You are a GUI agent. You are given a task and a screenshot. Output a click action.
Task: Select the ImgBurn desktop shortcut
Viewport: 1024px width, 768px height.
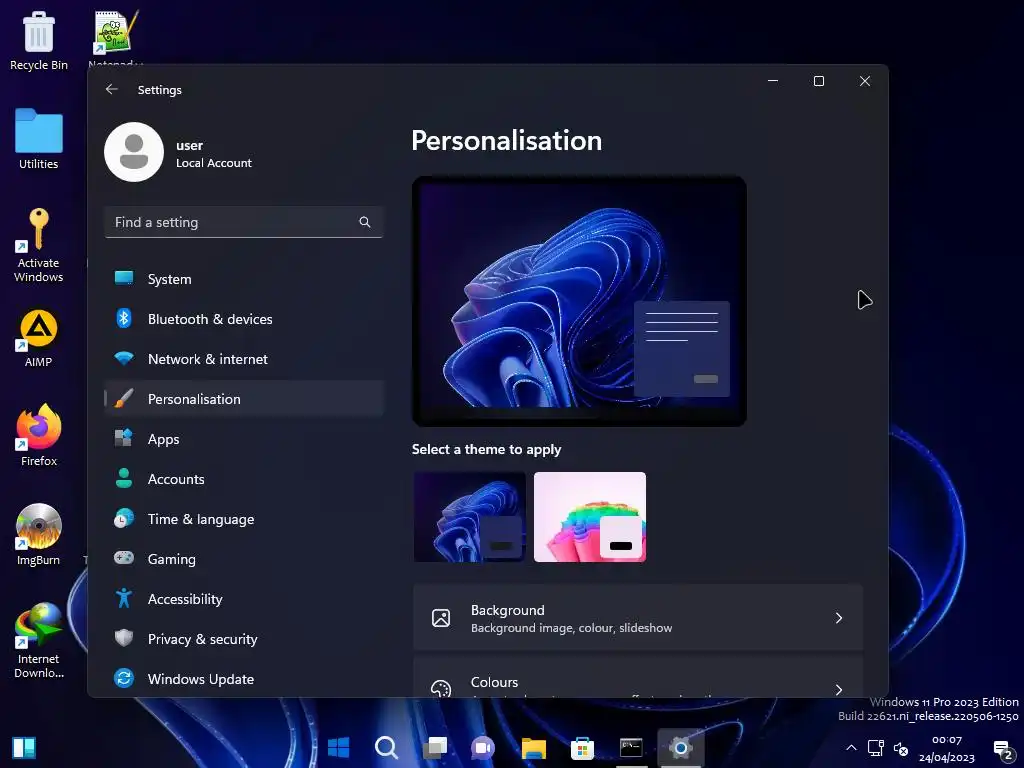(39, 534)
